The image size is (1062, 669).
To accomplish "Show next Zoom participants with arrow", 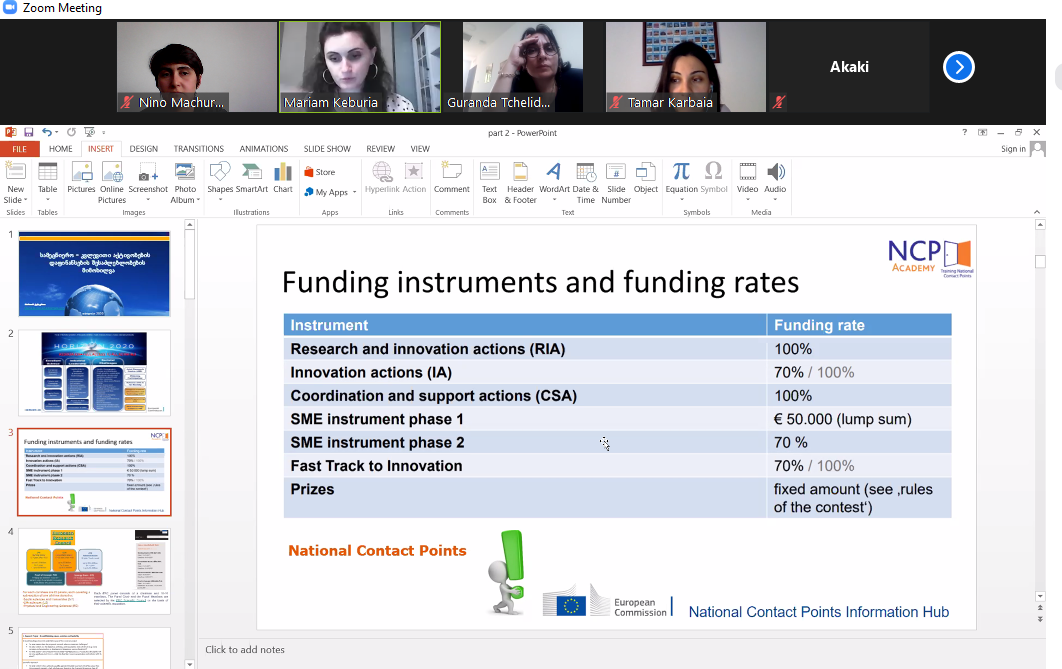I will (958, 67).
